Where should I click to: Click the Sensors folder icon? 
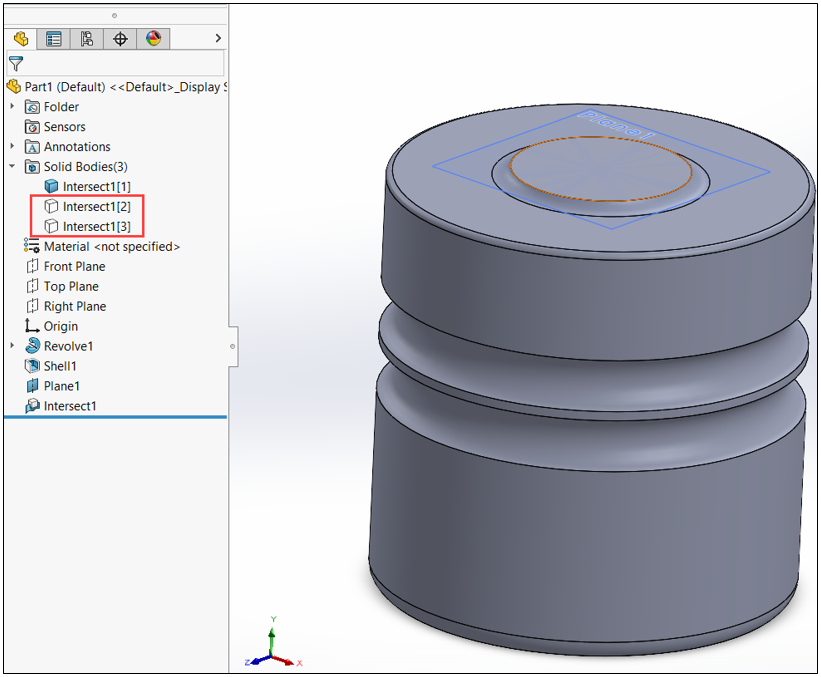tap(31, 126)
